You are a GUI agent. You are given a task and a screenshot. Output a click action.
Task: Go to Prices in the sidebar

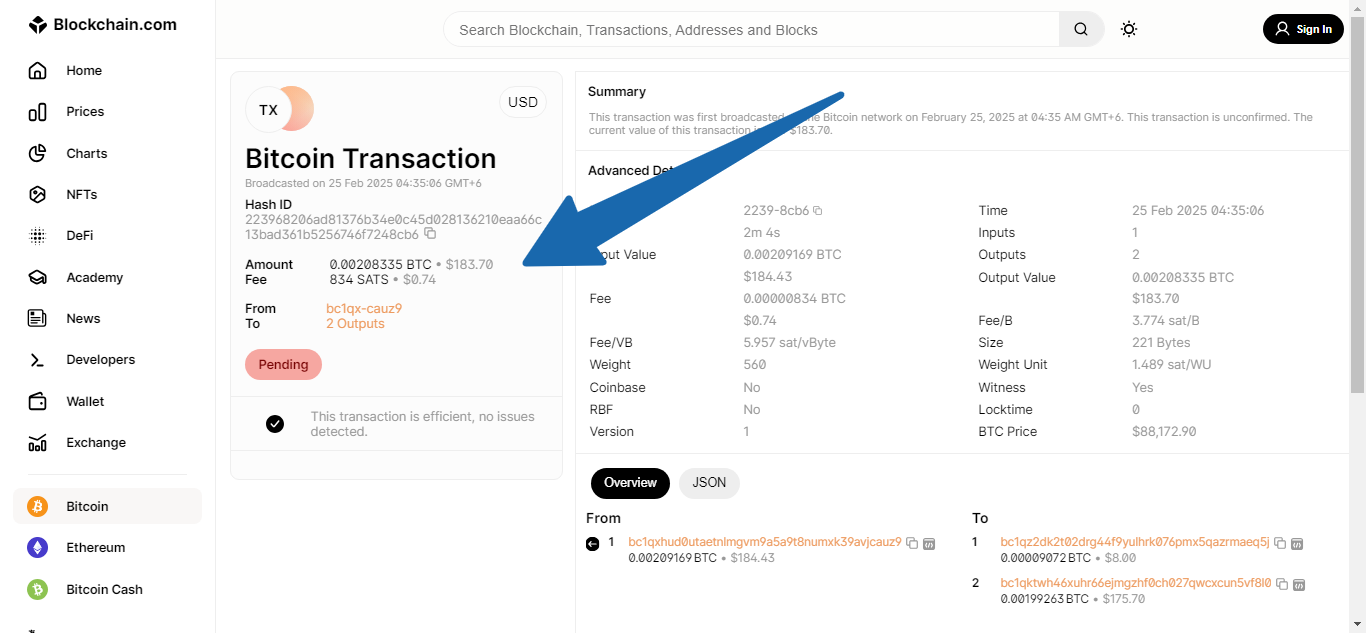click(x=85, y=112)
